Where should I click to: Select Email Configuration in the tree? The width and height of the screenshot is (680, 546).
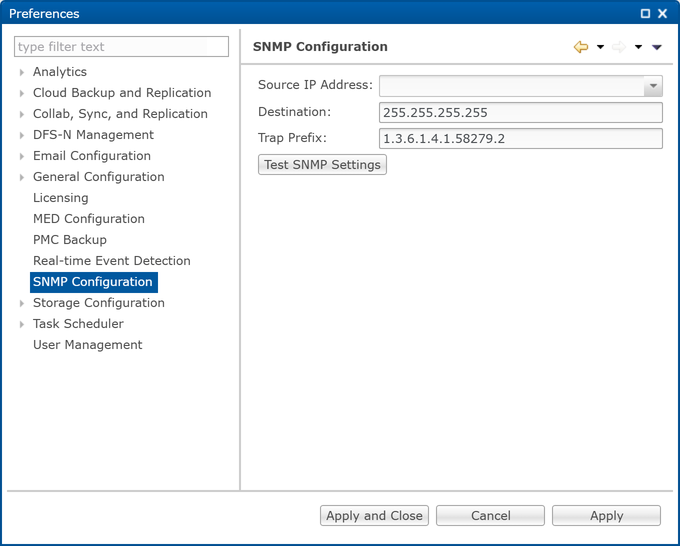coord(92,156)
